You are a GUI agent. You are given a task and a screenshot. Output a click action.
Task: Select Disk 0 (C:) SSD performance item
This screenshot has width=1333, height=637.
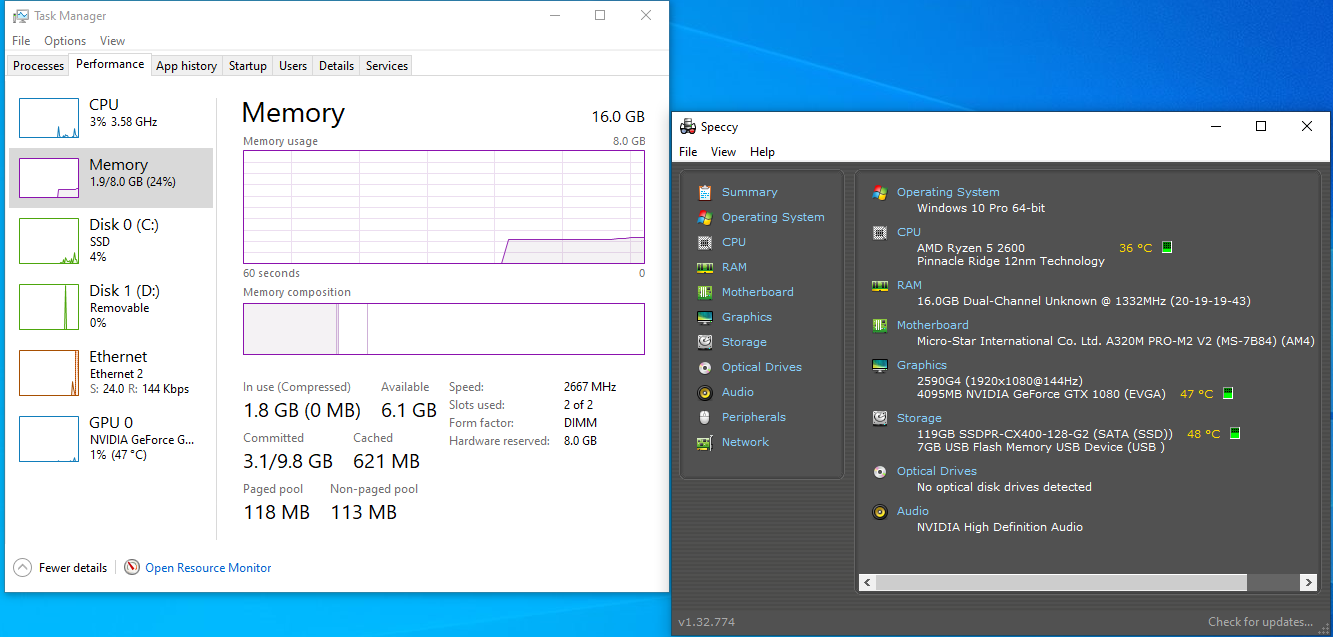[111, 241]
